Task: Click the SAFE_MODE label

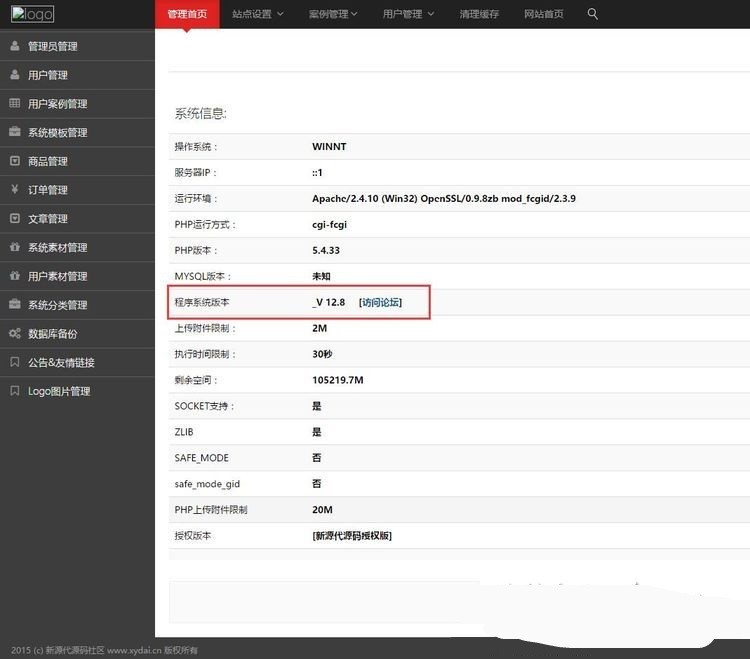Action: tap(201, 458)
